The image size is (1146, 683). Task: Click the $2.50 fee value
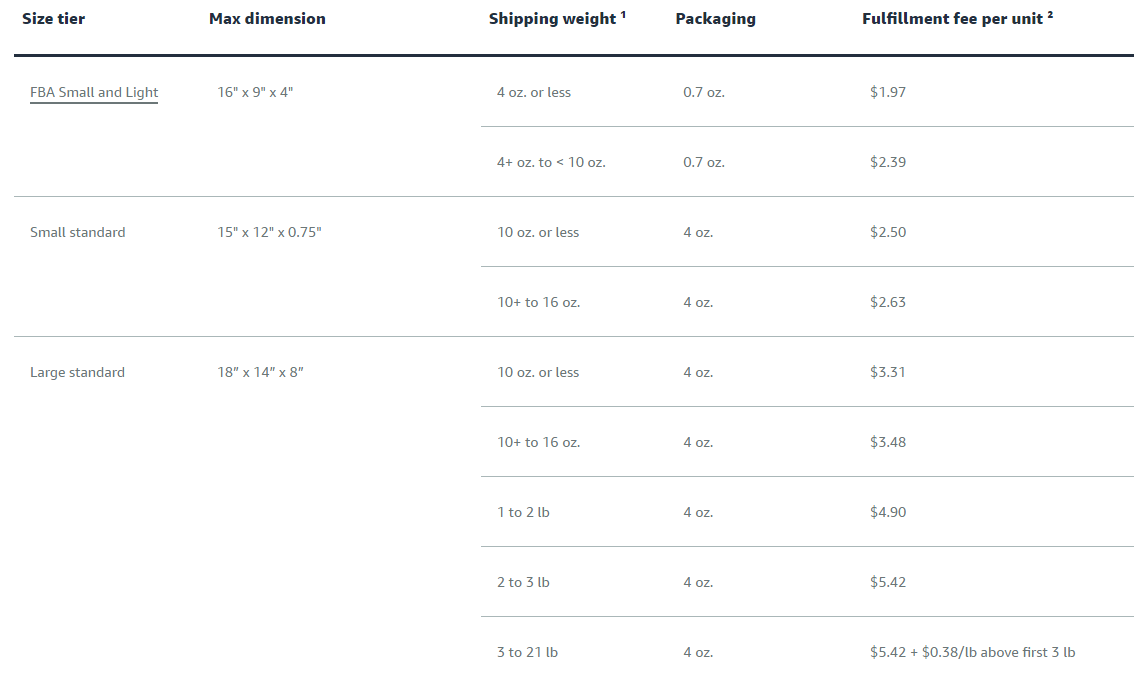coord(888,232)
